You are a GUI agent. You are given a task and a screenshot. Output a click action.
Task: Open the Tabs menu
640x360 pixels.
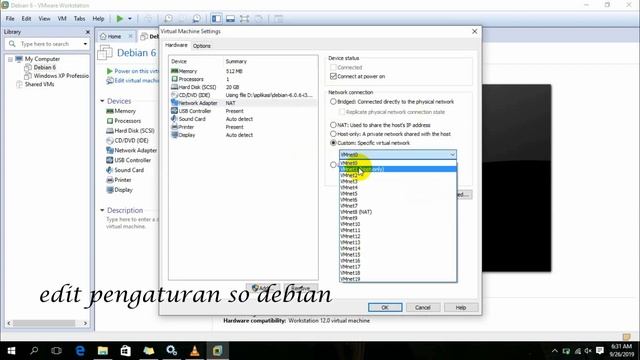coord(79,19)
